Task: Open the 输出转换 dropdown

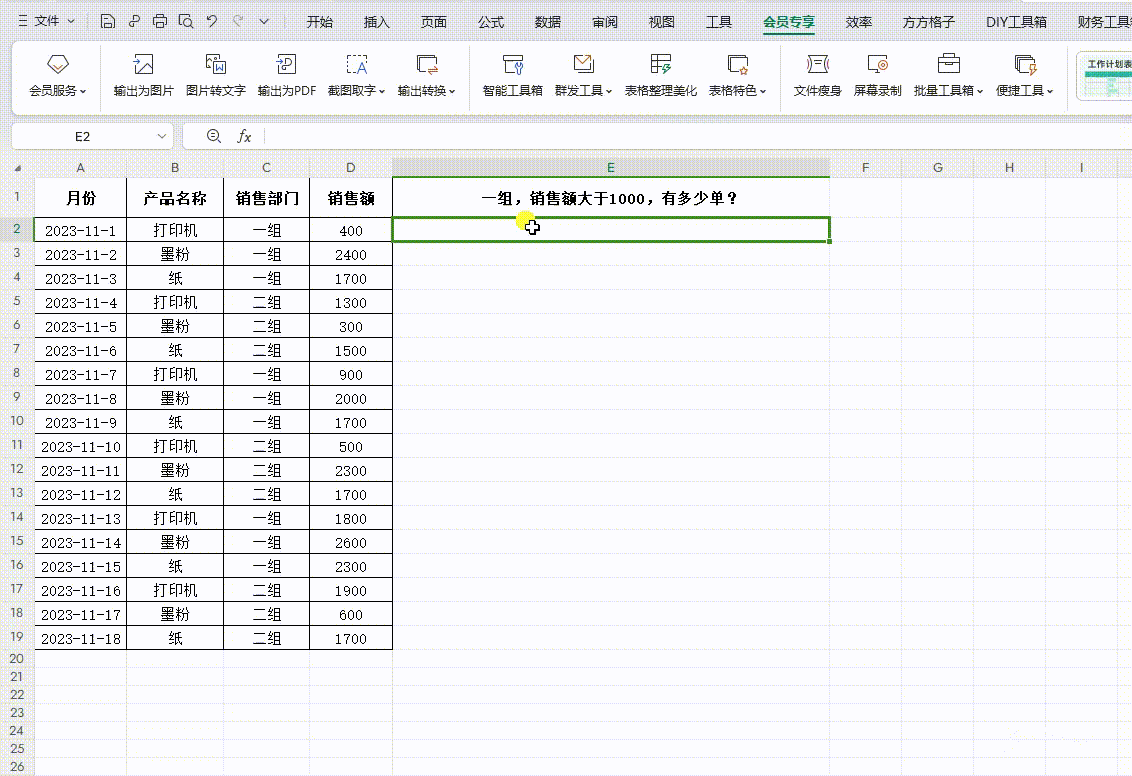Action: 427,75
